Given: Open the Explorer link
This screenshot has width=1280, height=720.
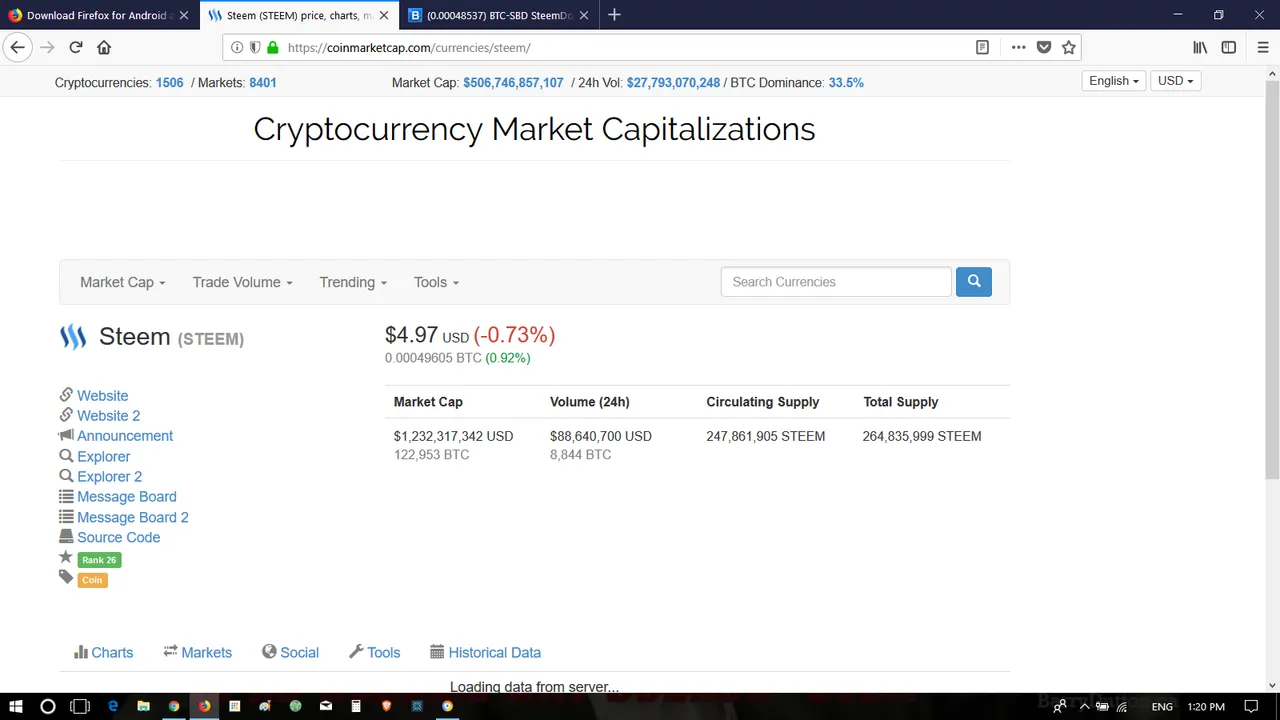Looking at the screenshot, I should [103, 456].
